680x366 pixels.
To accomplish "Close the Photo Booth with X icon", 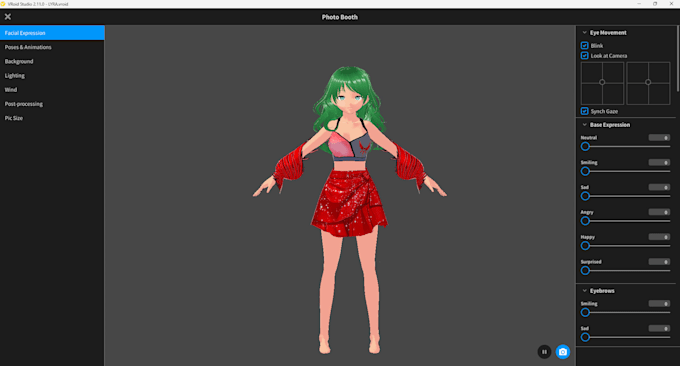I will pyautogui.click(x=8, y=17).
